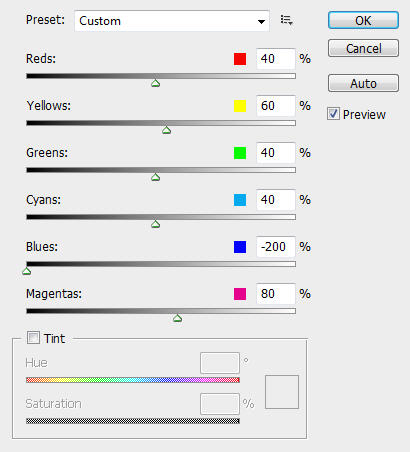410x452 pixels.
Task: Enable the Tint checkbox
Action: (x=33, y=338)
